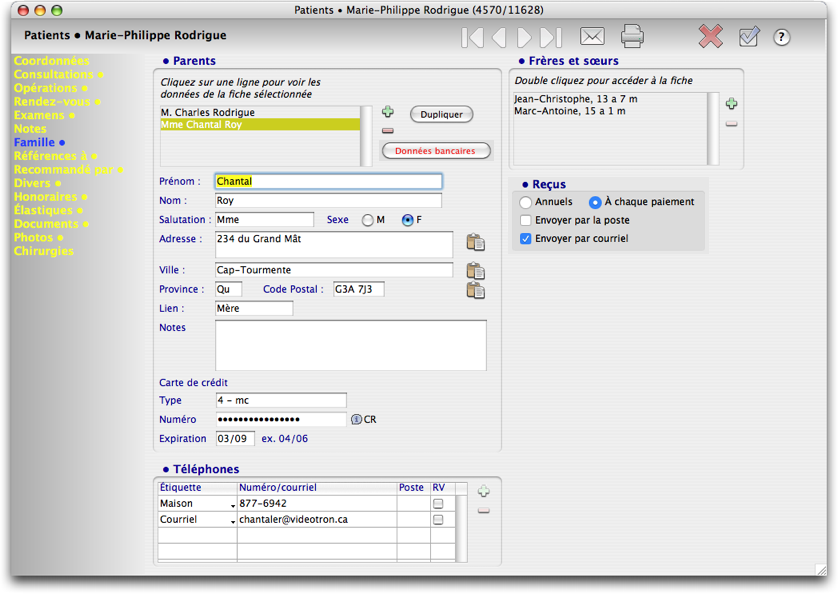The width and height of the screenshot is (838, 594).
Task: Select Mme Chantal Roy in parents list
Action: click(x=260, y=125)
